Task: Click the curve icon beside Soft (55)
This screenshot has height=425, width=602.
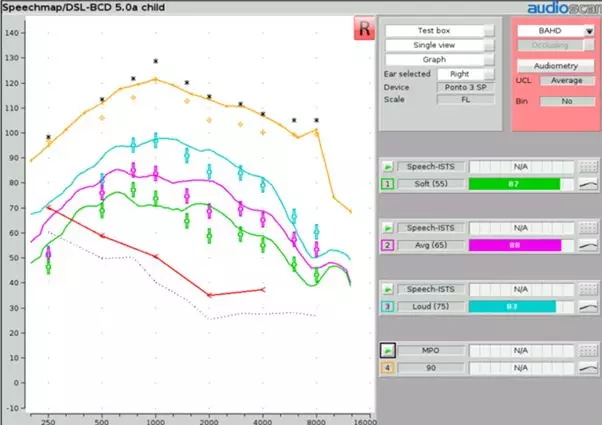Action: [588, 184]
